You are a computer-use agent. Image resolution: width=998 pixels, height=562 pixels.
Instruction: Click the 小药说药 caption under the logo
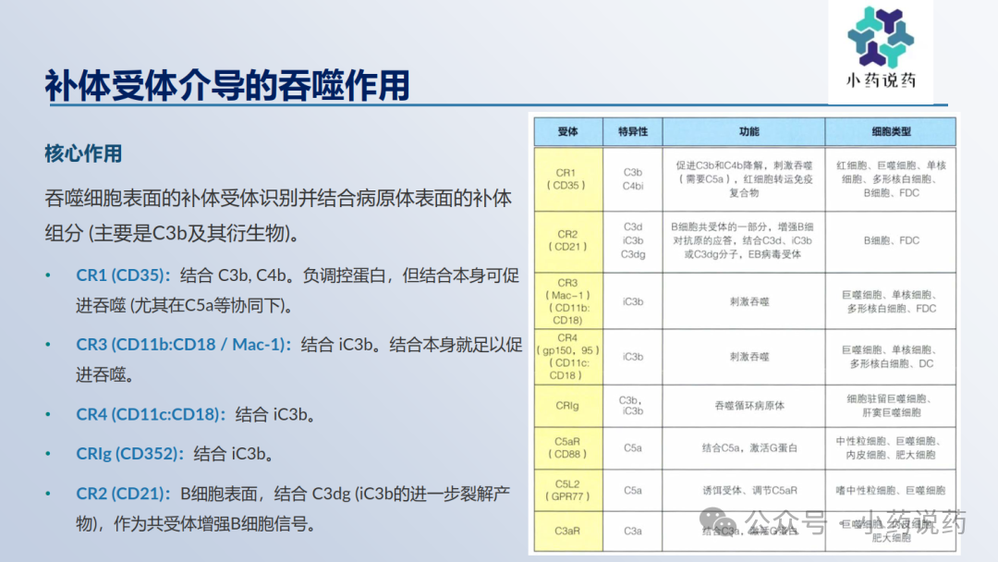(881, 81)
